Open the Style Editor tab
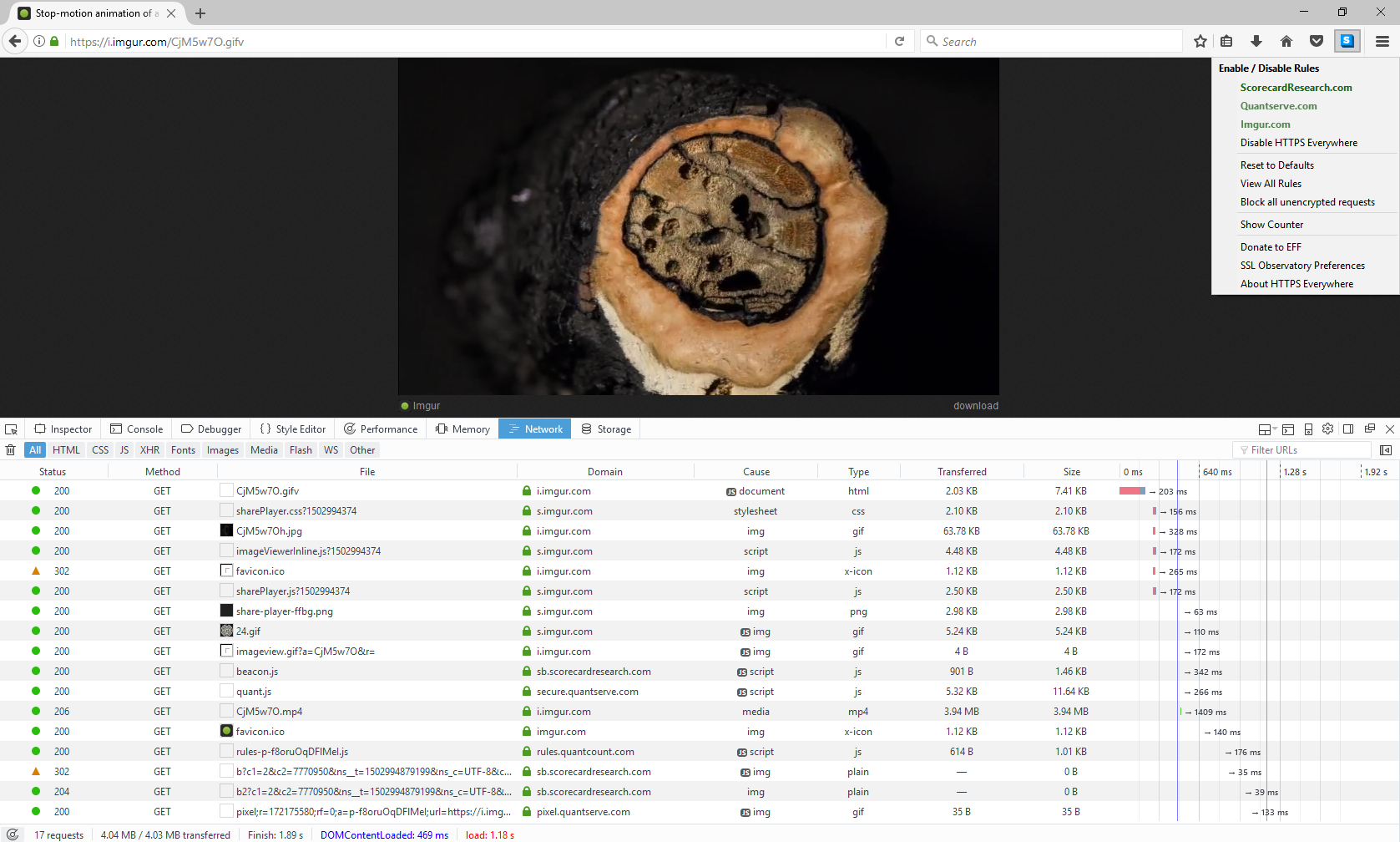 293,429
